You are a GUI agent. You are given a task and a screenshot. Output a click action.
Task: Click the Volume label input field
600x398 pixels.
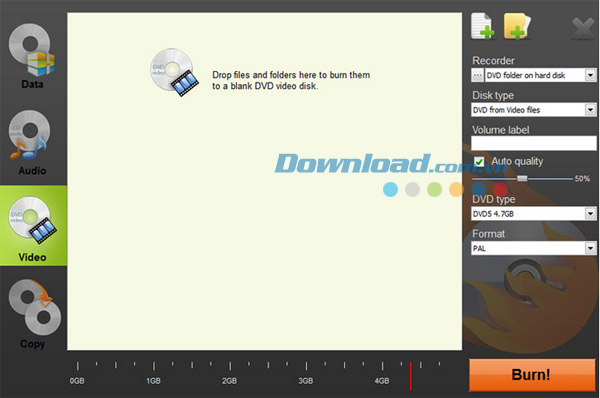tap(533, 144)
